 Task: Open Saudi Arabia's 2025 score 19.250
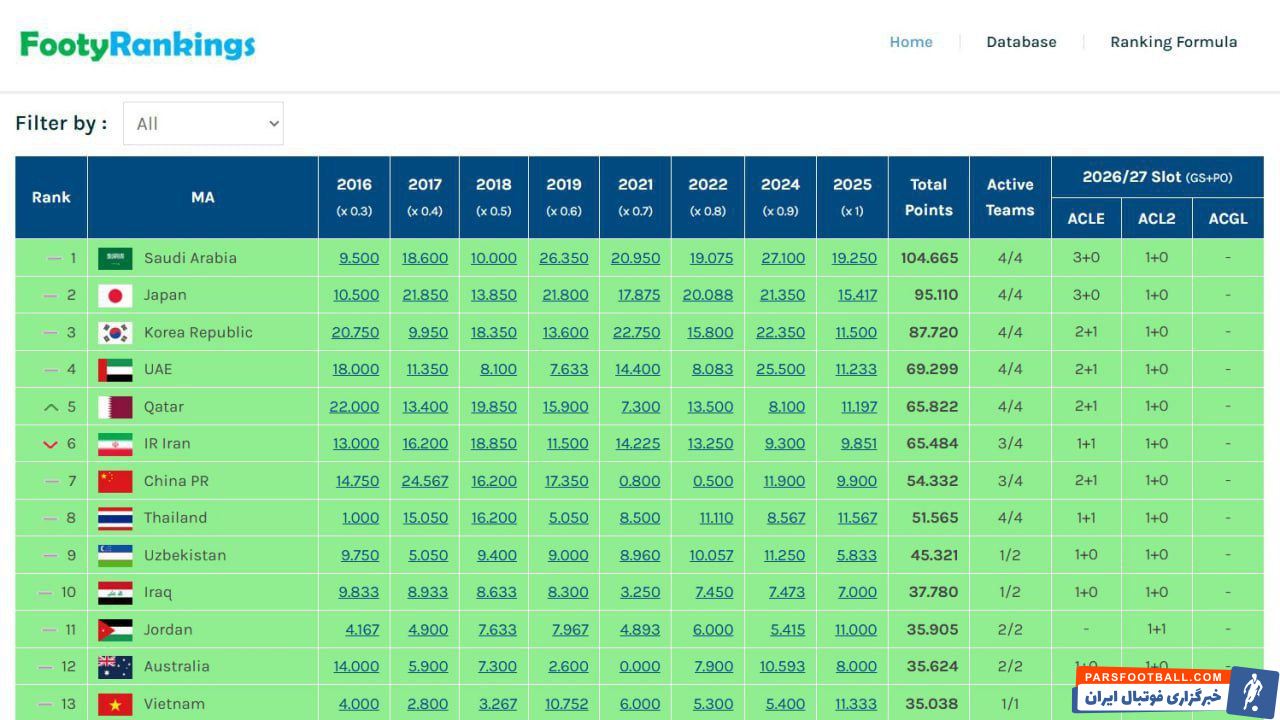point(854,258)
